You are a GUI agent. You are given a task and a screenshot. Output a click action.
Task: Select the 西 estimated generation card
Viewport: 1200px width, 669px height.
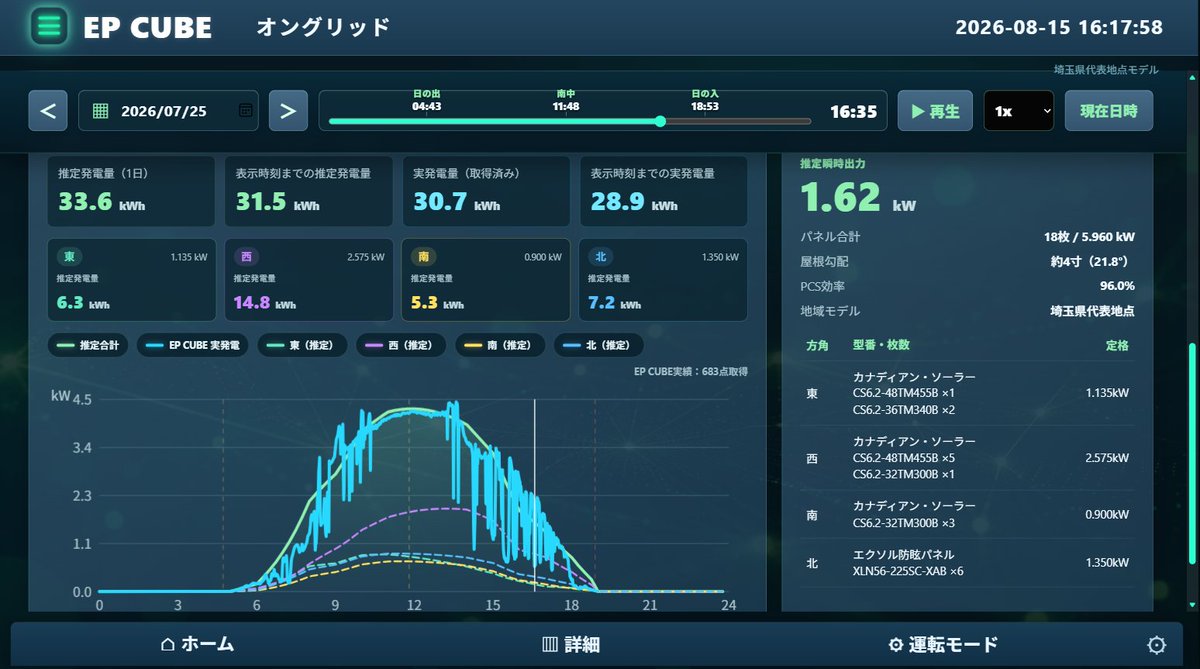click(308, 279)
